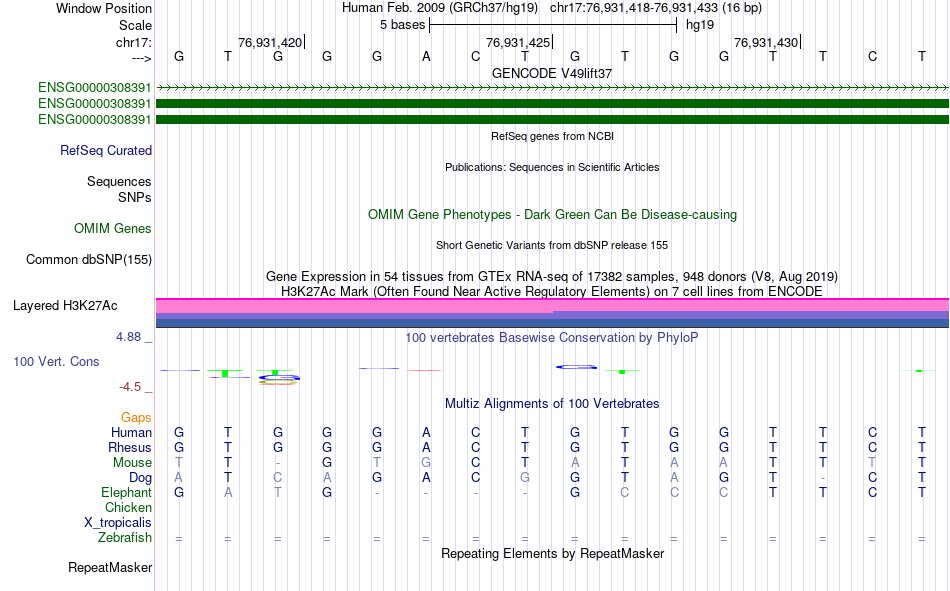The image size is (950, 591).
Task: Open Short Genetic Variants from dbSNP release 155 title
Action: [552, 245]
